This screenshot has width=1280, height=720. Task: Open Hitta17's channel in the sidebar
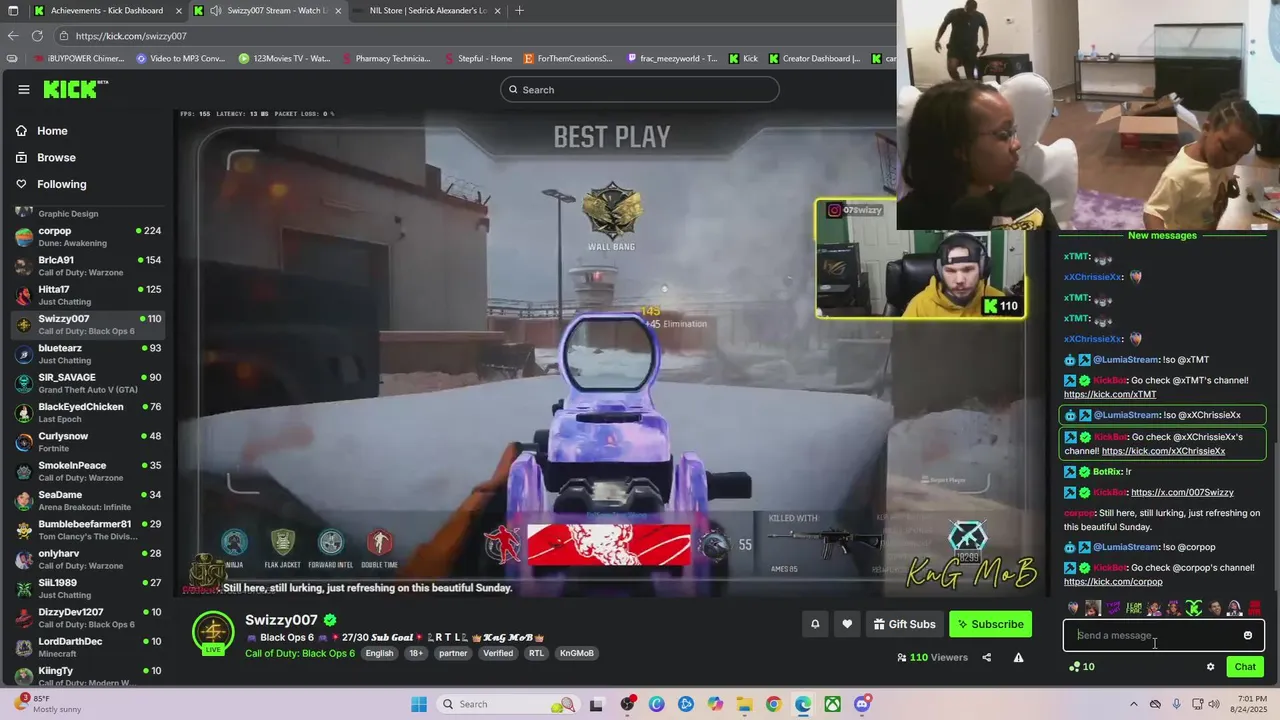[x=88, y=295]
